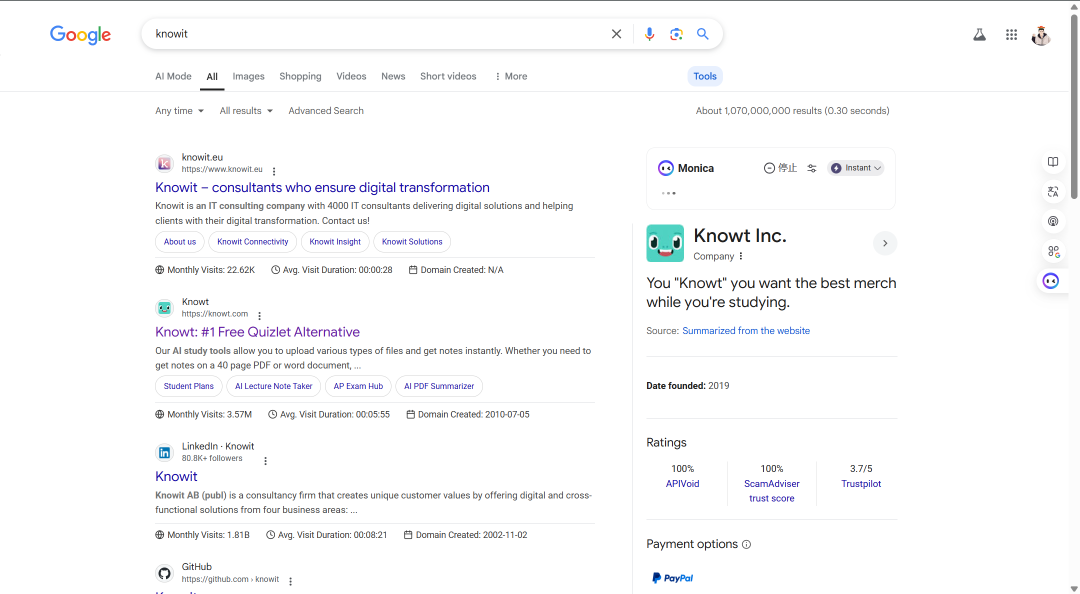The width and height of the screenshot is (1080, 594).
Task: Toggle the Tools button
Action: tap(705, 76)
